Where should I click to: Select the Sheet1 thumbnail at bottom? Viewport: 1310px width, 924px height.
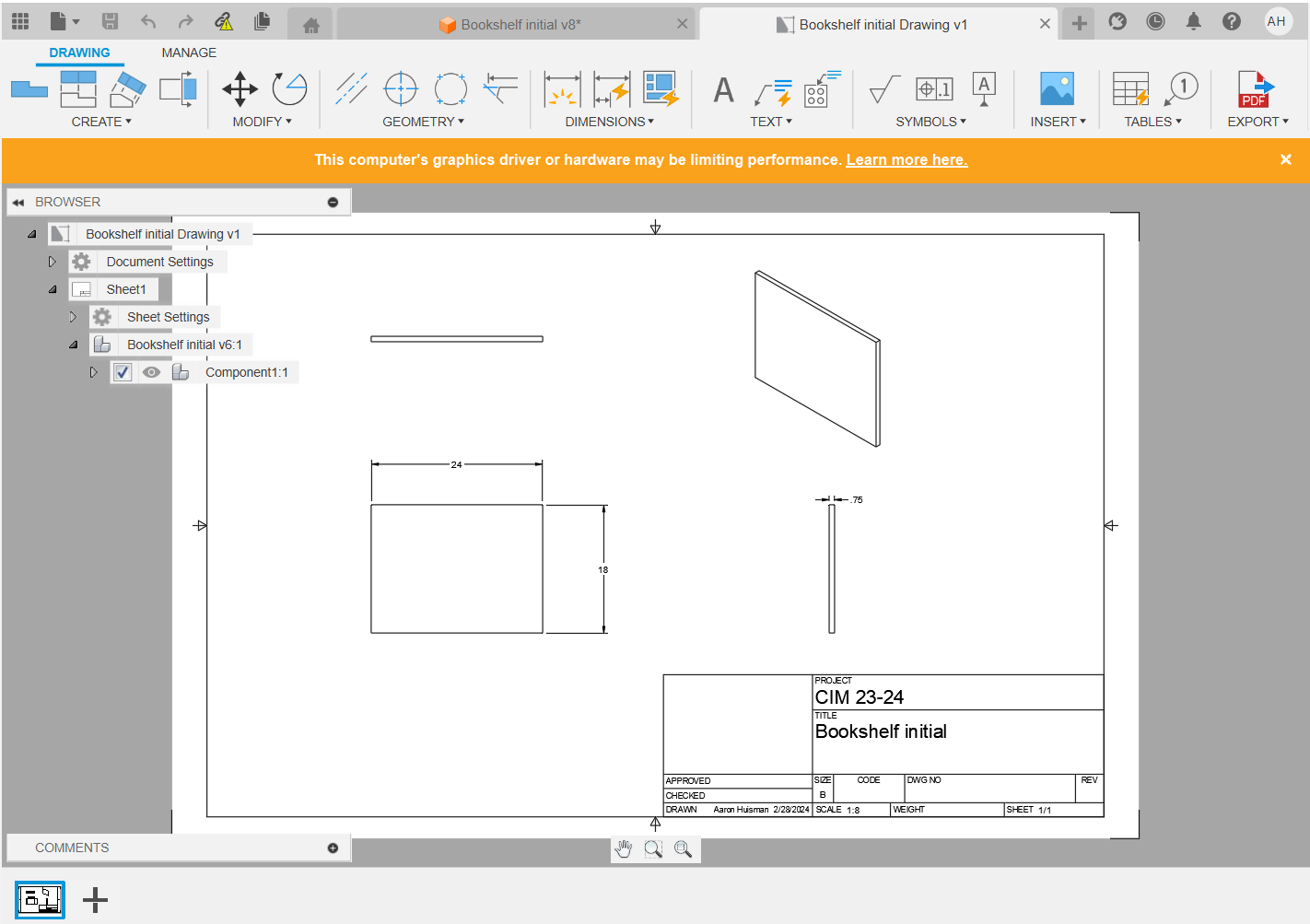click(40, 900)
